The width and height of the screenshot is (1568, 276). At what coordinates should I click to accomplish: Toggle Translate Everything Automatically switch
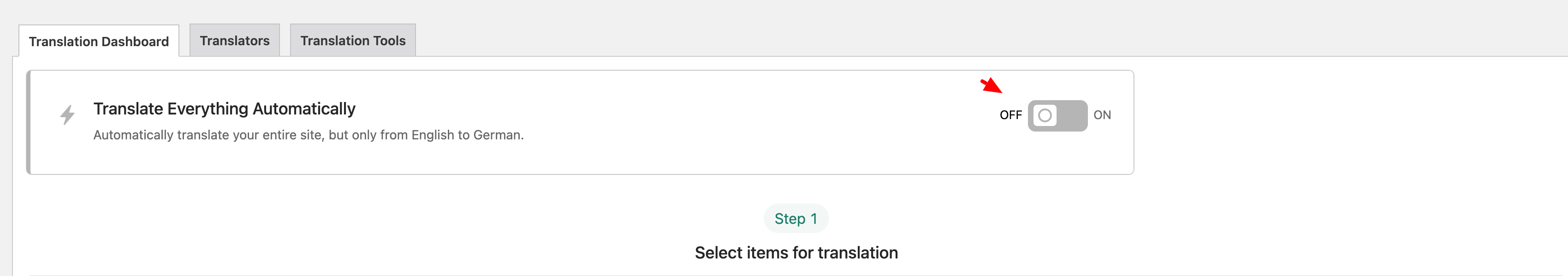pyautogui.click(x=1057, y=115)
